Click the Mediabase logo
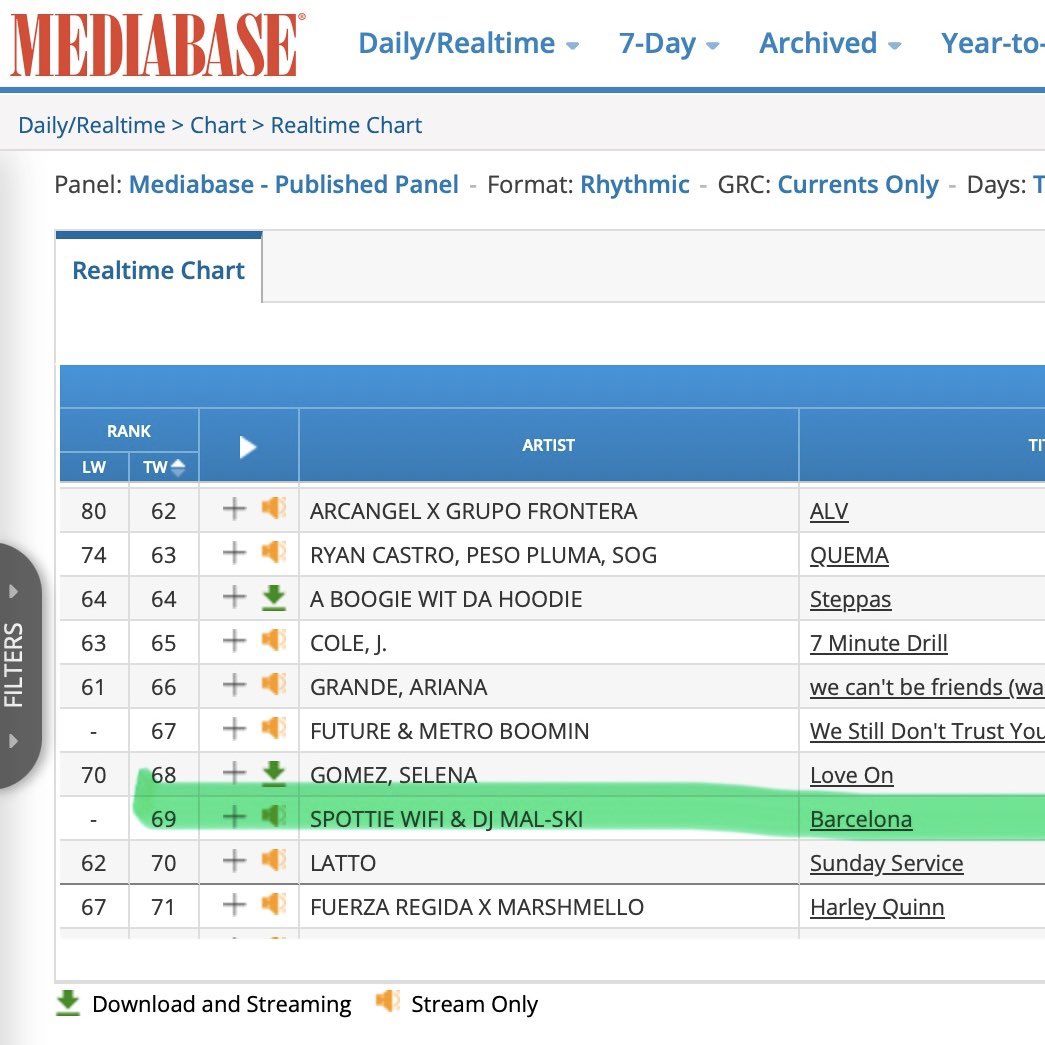This screenshot has width=1045, height=1045. (x=157, y=44)
